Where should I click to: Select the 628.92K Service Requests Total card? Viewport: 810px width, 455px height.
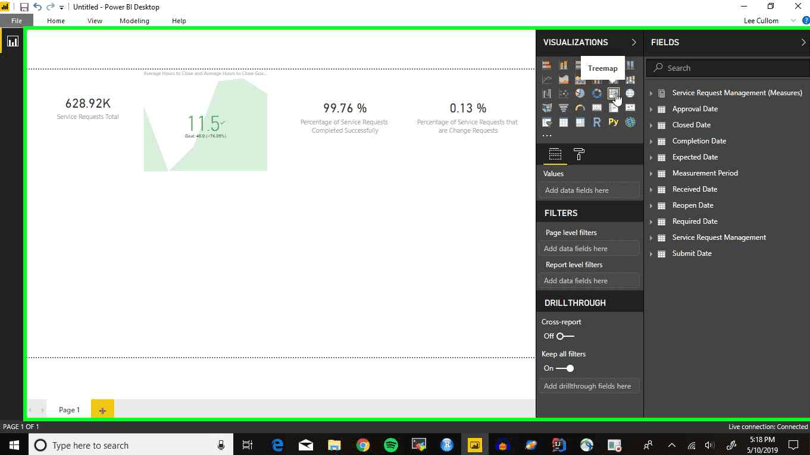88,108
